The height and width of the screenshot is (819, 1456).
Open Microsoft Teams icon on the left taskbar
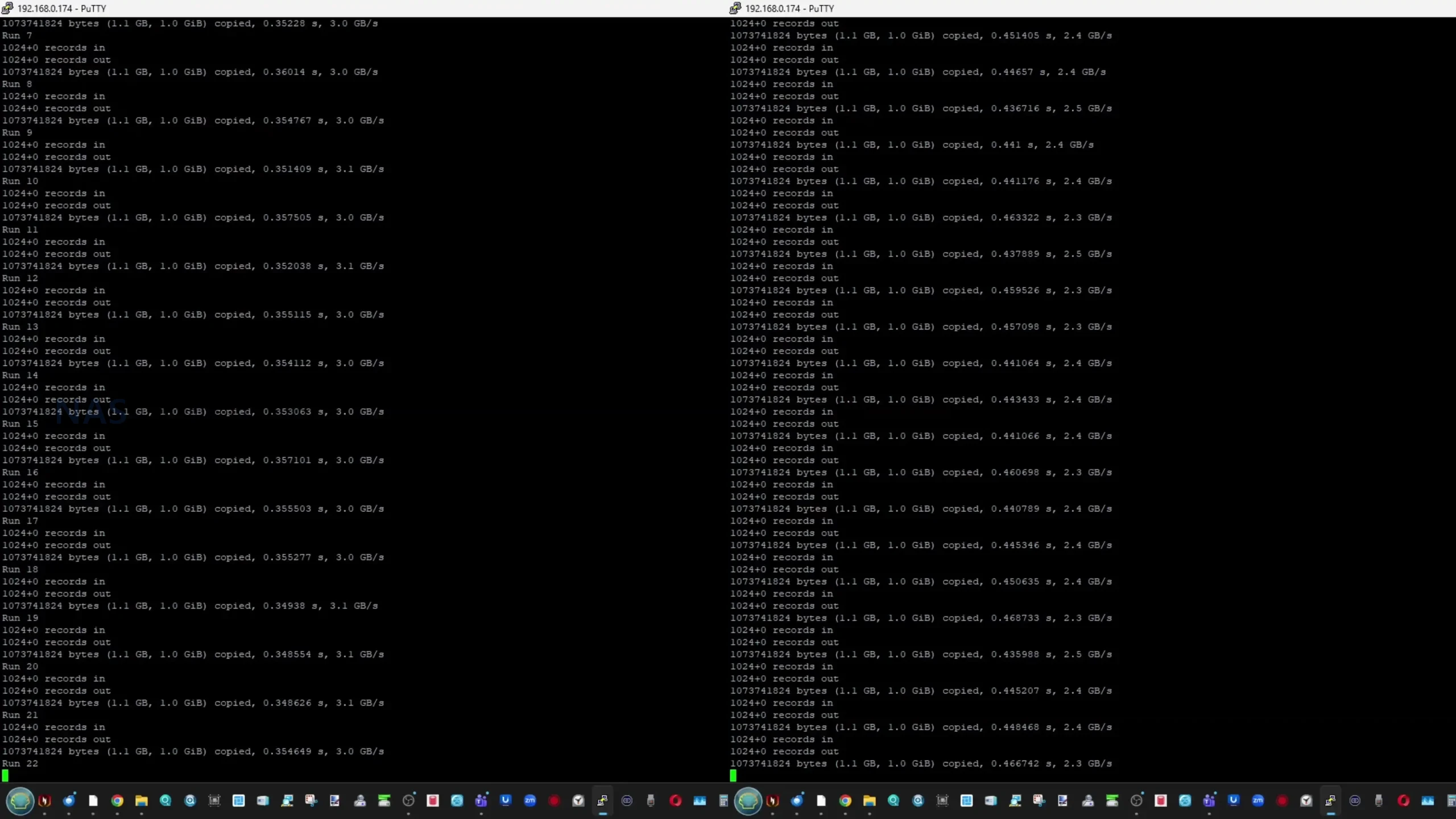point(481,801)
